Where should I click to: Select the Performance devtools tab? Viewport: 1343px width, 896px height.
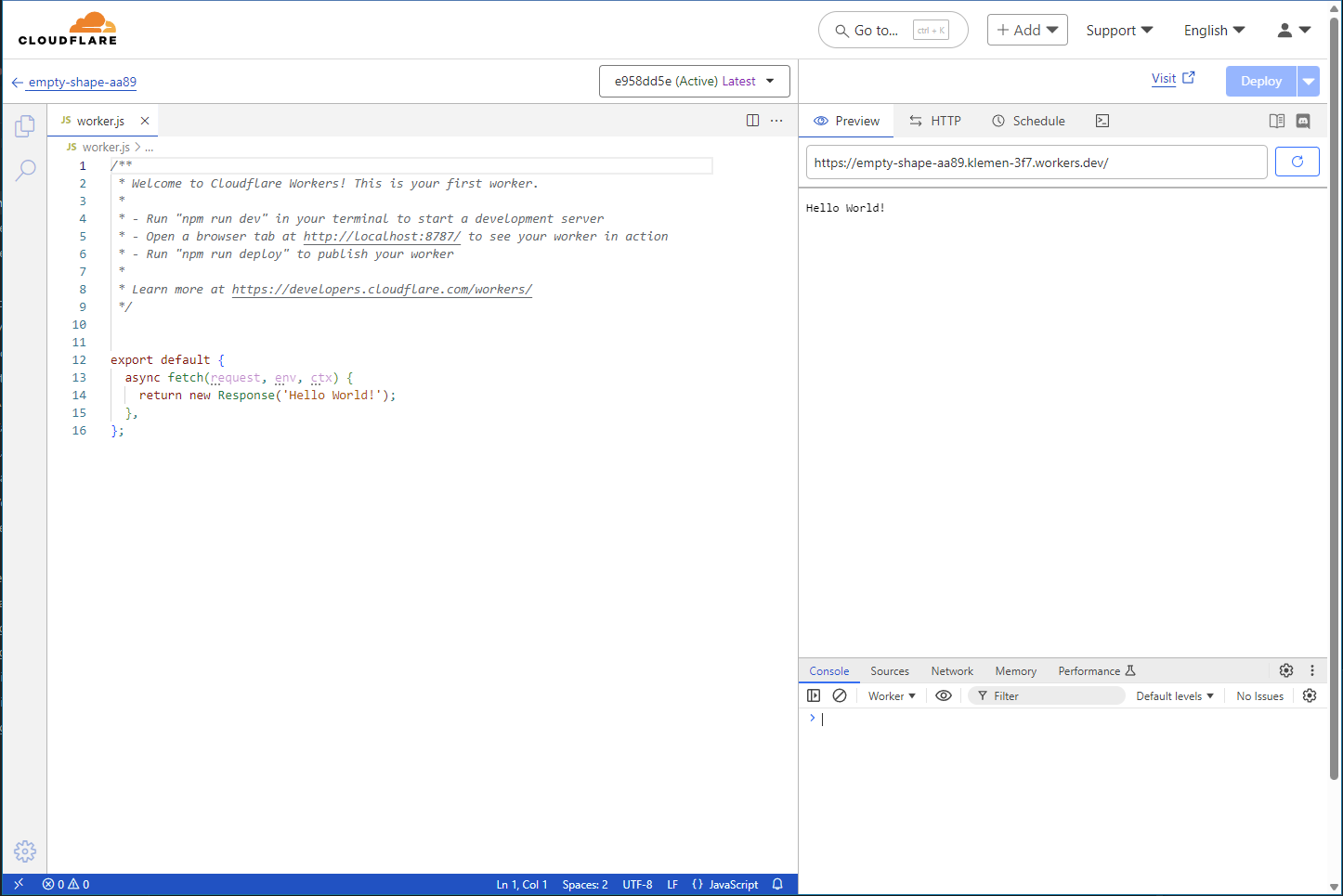pyautogui.click(x=1097, y=670)
